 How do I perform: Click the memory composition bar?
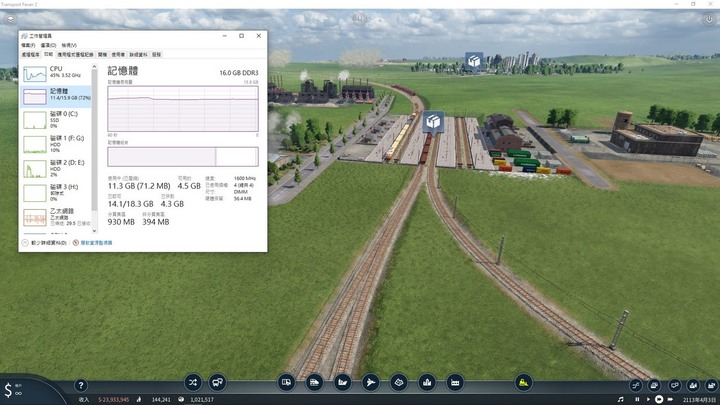pos(183,157)
